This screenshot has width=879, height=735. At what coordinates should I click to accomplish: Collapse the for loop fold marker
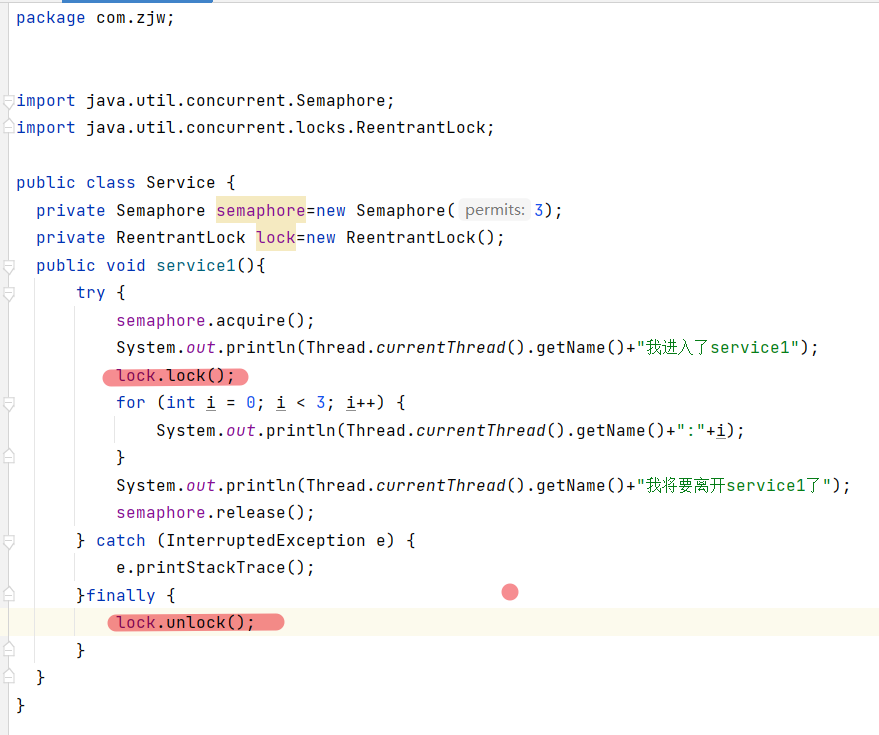click(8, 404)
